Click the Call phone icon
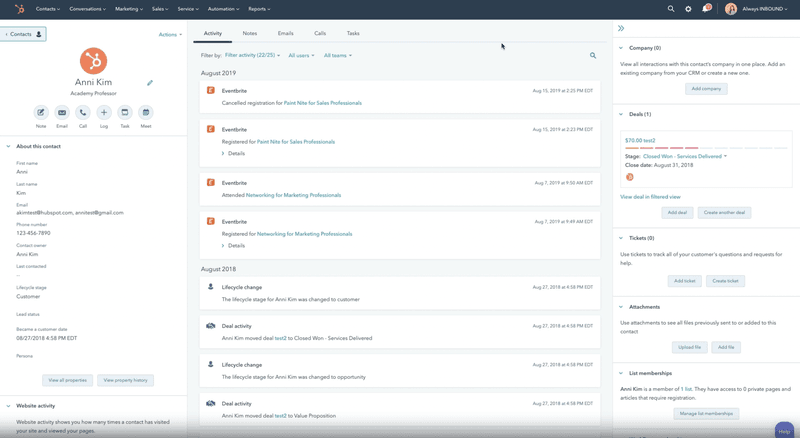 click(83, 112)
